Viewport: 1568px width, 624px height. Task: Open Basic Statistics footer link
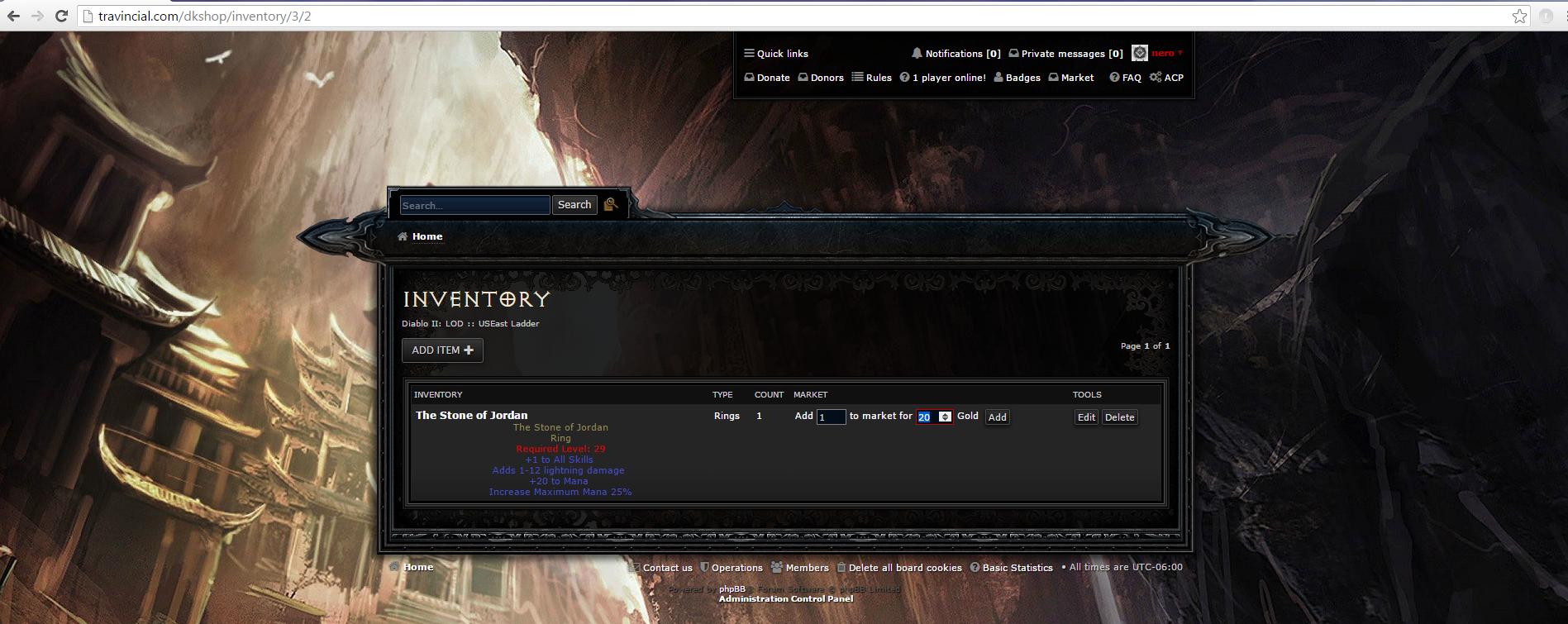click(1018, 568)
